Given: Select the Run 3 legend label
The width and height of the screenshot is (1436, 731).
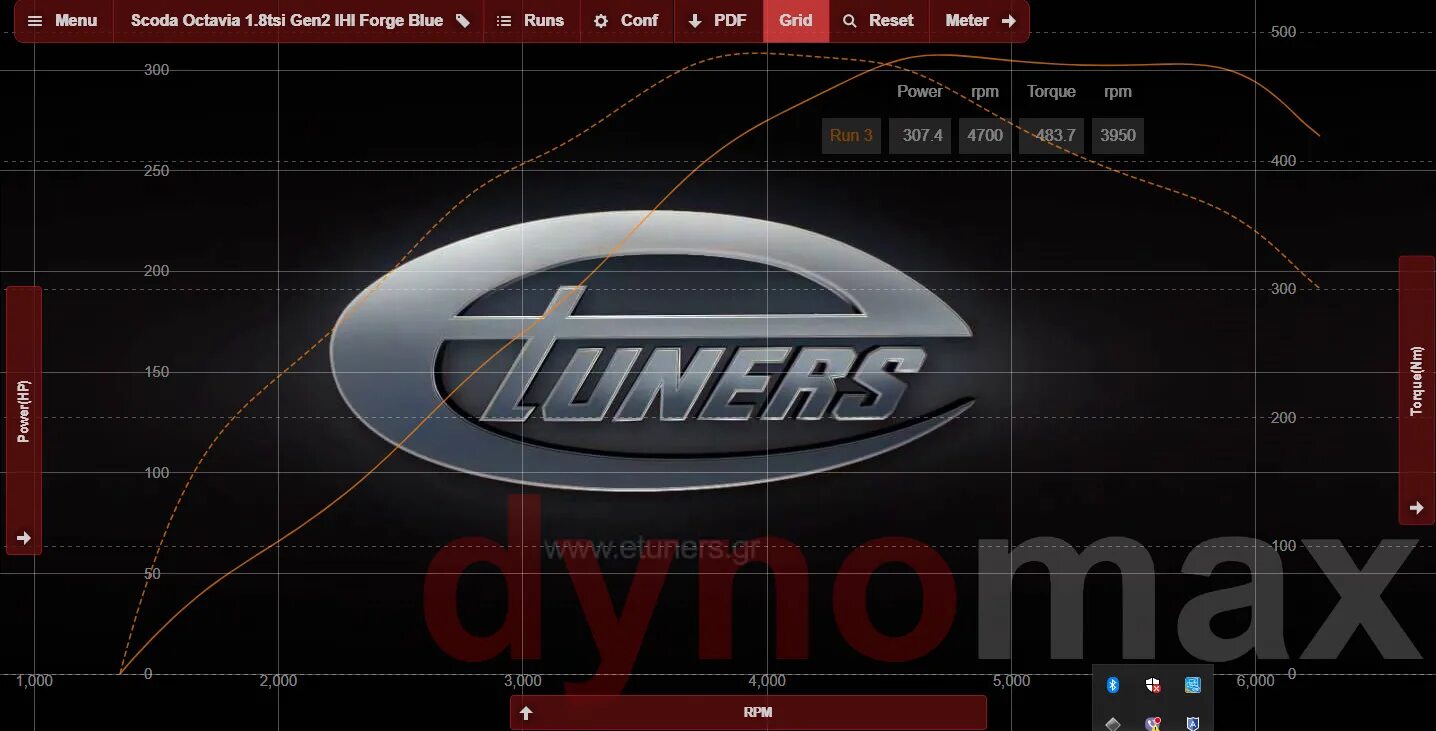Looking at the screenshot, I should [x=851, y=135].
